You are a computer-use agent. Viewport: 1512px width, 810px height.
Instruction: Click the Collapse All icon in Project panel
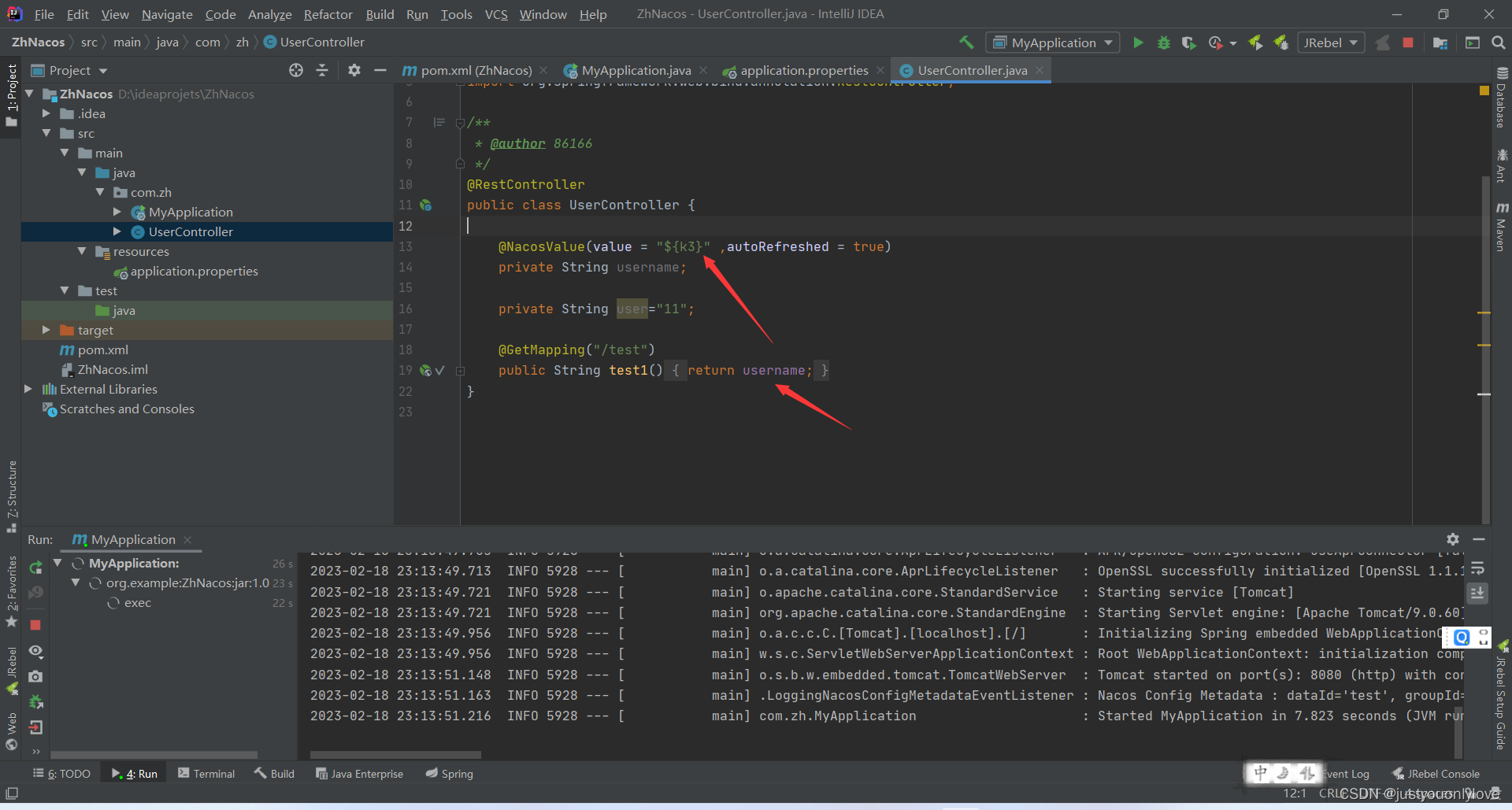(322, 70)
